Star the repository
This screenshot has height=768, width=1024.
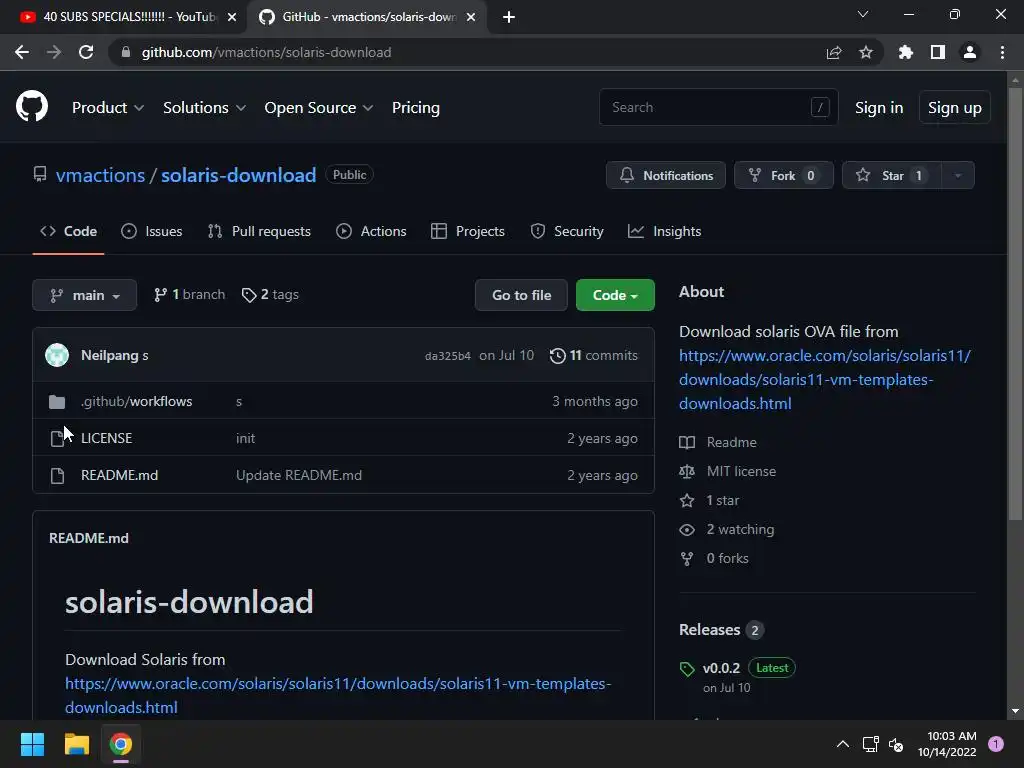click(892, 175)
